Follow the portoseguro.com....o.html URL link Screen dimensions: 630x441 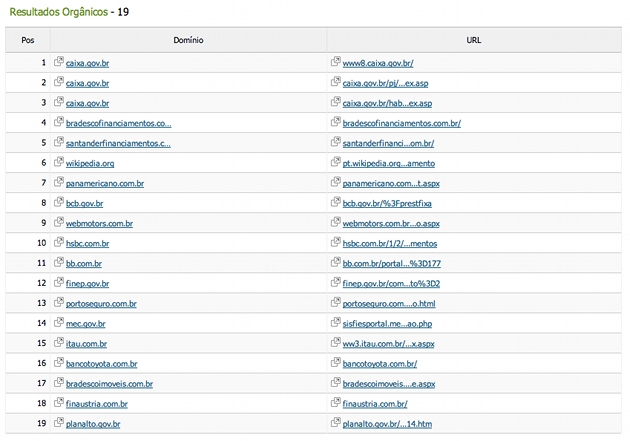[x=389, y=304]
